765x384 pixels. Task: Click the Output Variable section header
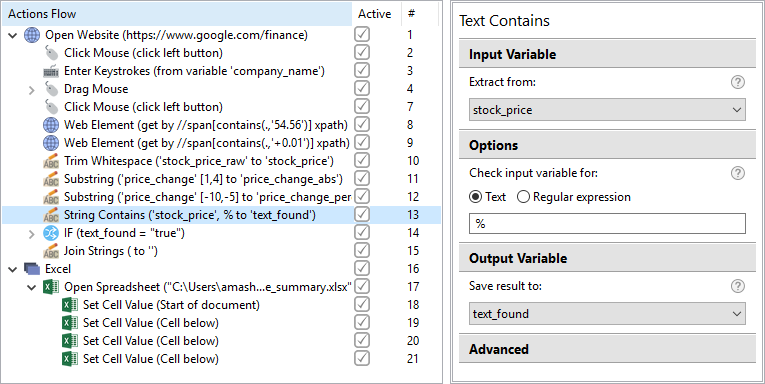pyautogui.click(x=607, y=258)
